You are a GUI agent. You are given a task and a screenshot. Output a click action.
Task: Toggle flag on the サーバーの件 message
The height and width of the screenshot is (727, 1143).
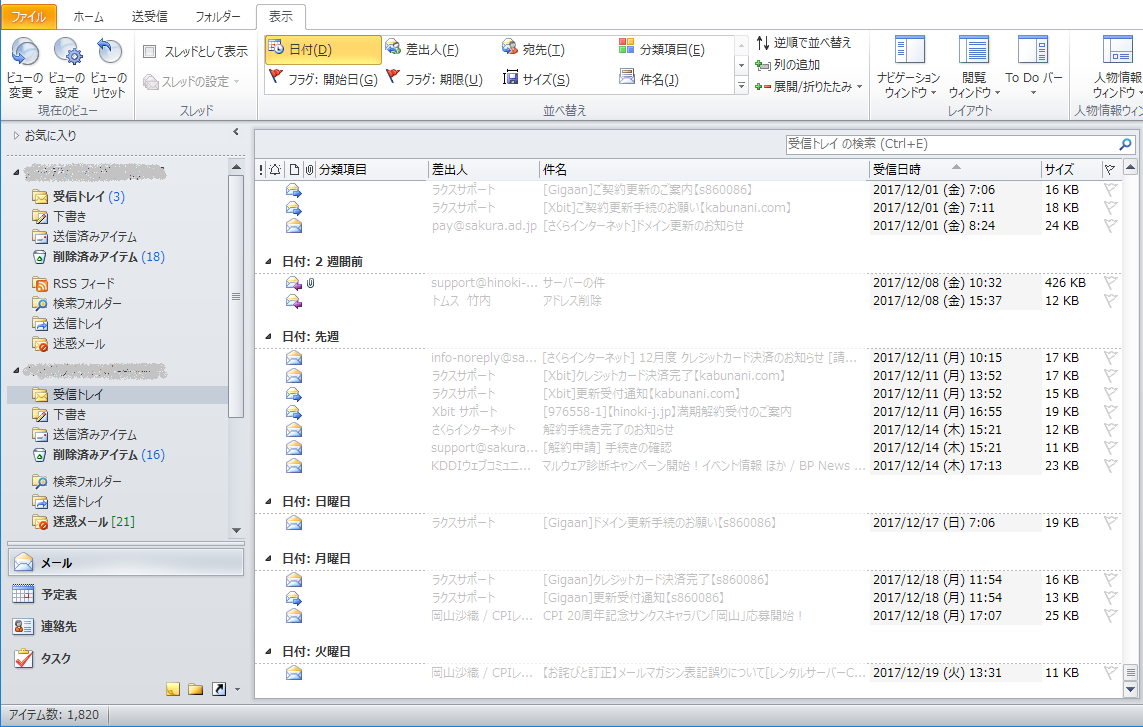(1109, 283)
